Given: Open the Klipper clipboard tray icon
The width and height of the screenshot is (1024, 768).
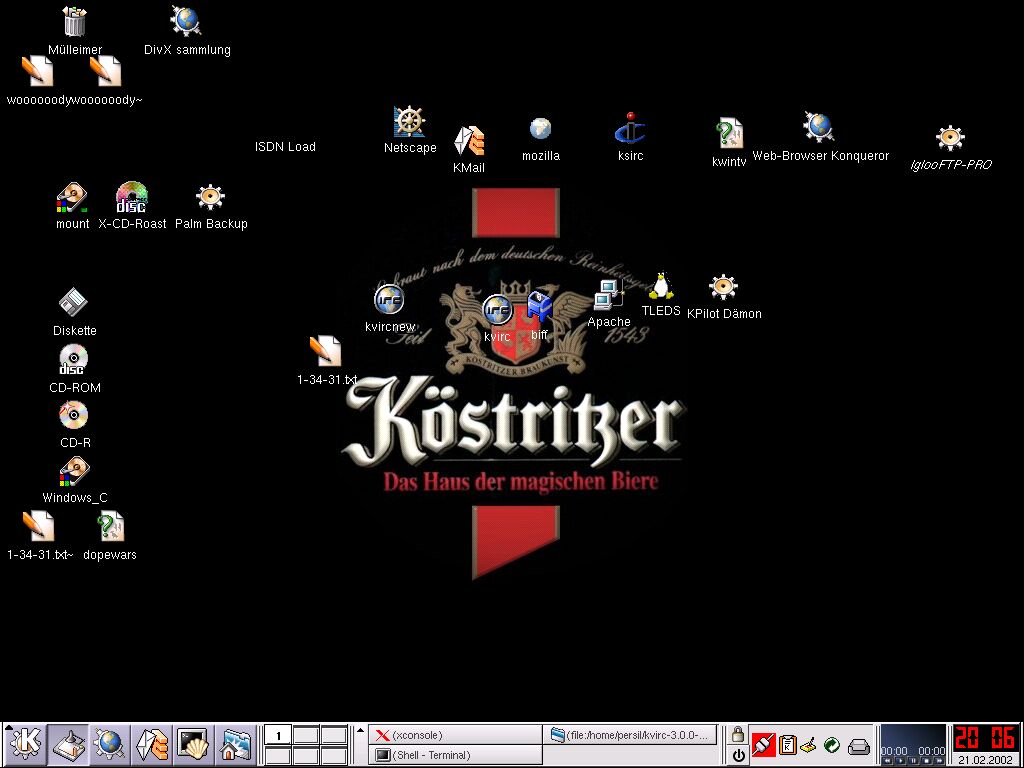Looking at the screenshot, I should [x=788, y=745].
